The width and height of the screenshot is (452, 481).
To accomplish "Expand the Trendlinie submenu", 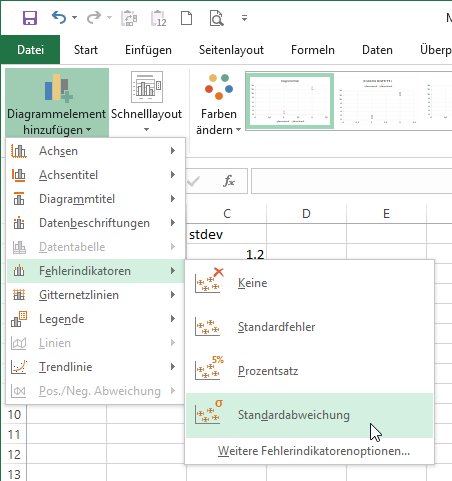I will point(95,367).
